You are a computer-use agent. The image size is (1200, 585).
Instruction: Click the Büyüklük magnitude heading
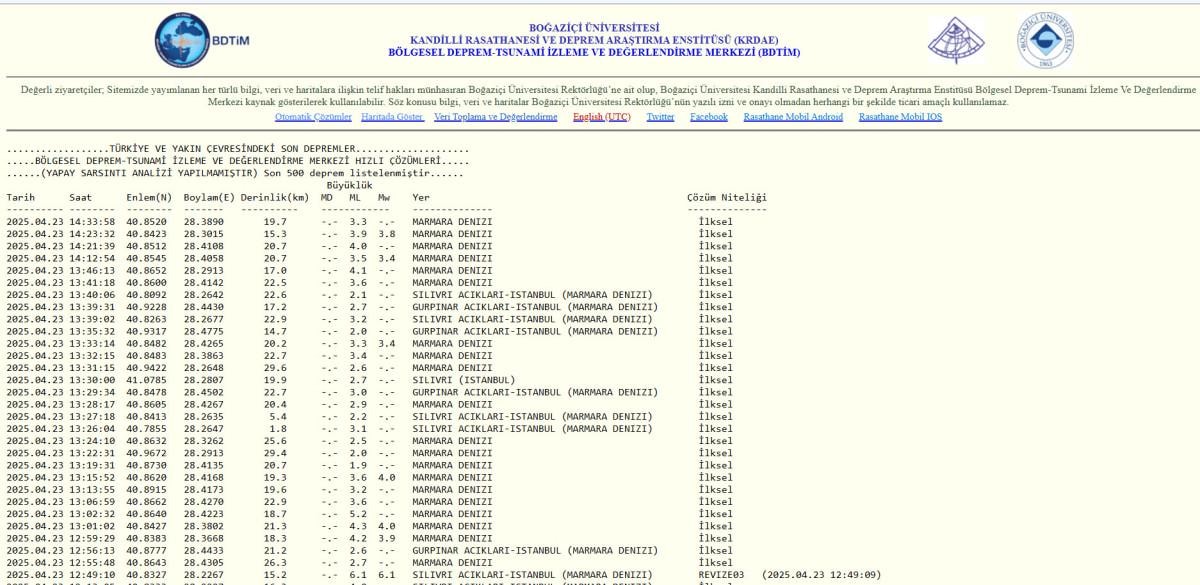pos(349,185)
